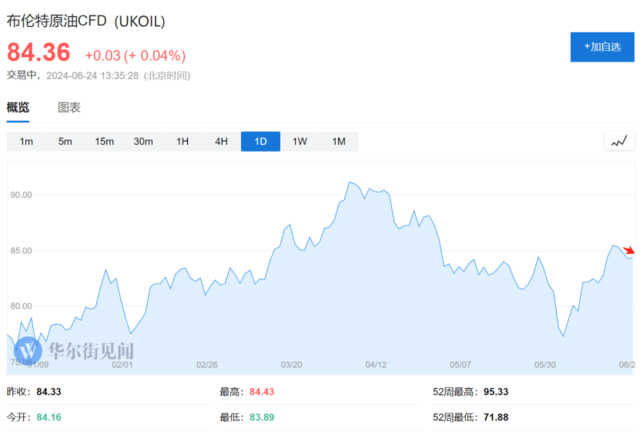The image size is (640, 438).
Task: Select the 1D interval
Action: [260, 141]
